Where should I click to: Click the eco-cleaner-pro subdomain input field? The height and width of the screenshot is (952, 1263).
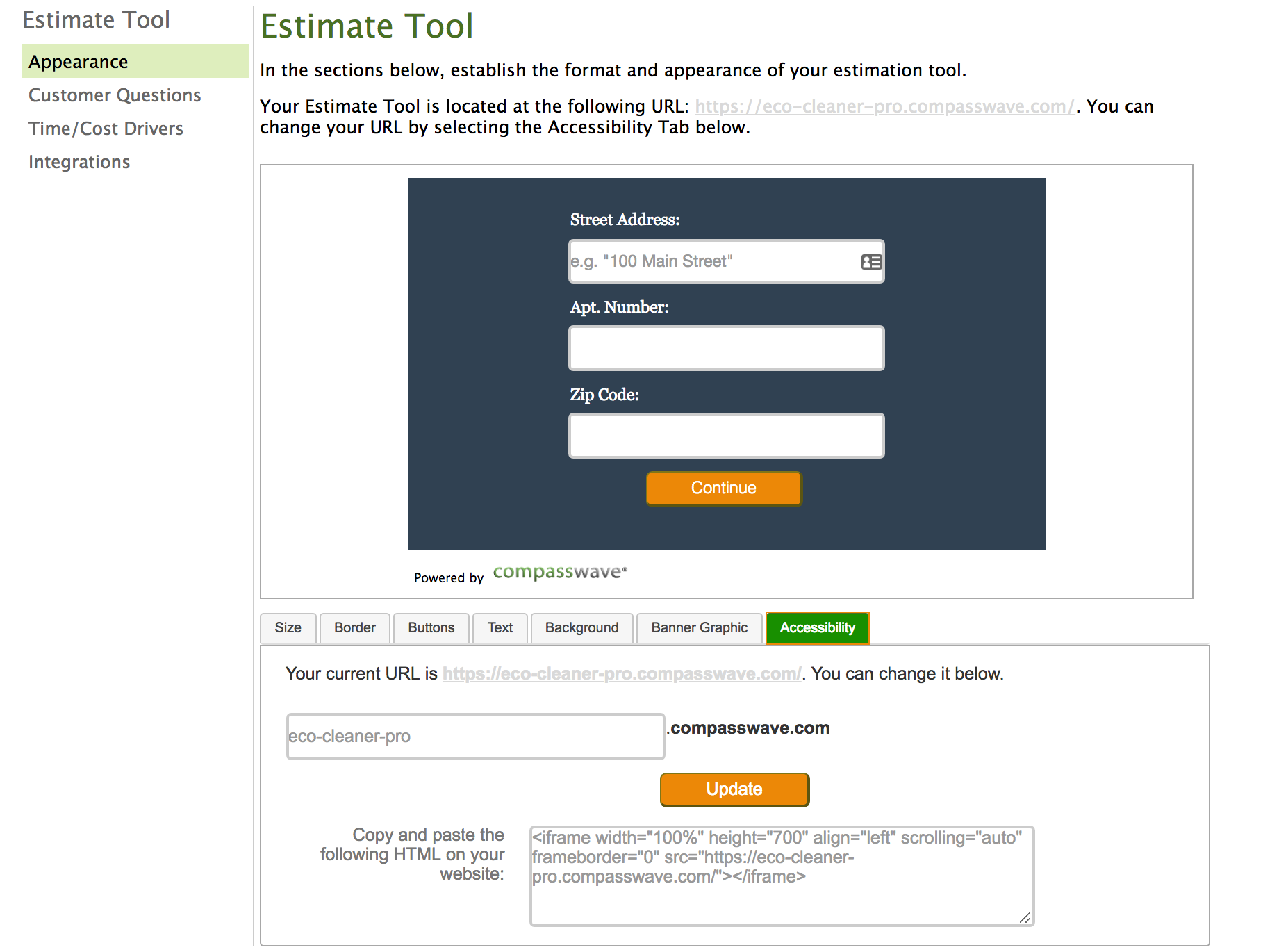click(x=474, y=737)
